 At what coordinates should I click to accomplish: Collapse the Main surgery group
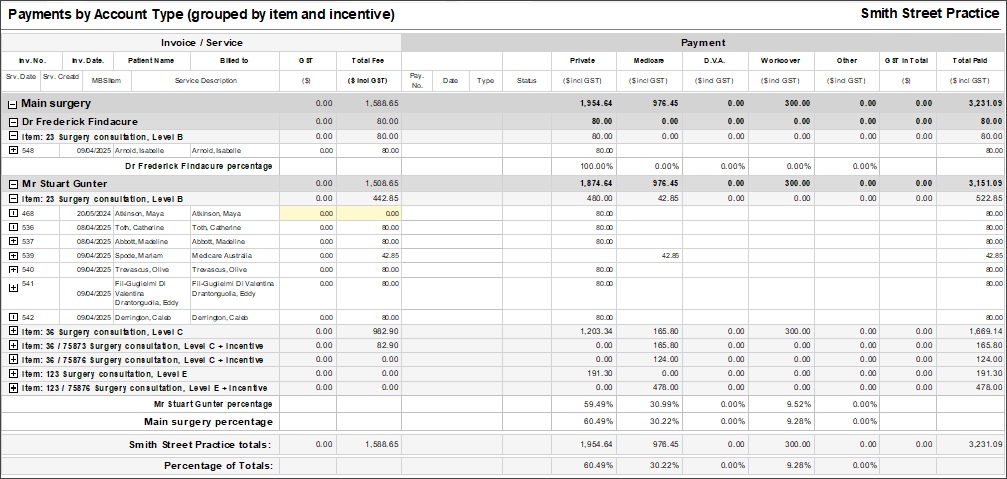(x=12, y=104)
